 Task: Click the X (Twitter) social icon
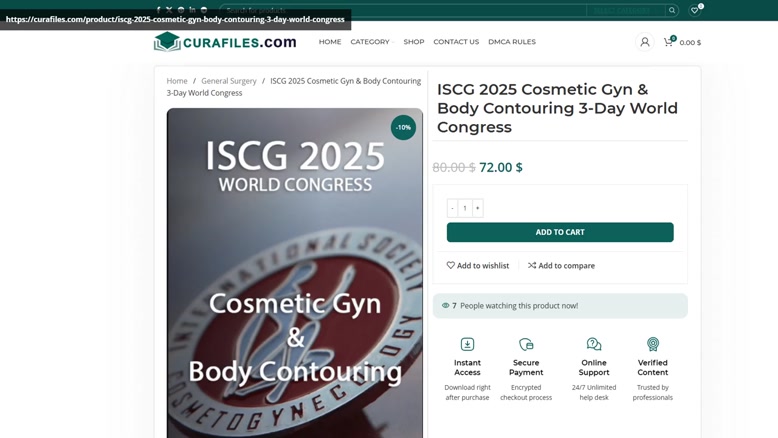tap(169, 9)
